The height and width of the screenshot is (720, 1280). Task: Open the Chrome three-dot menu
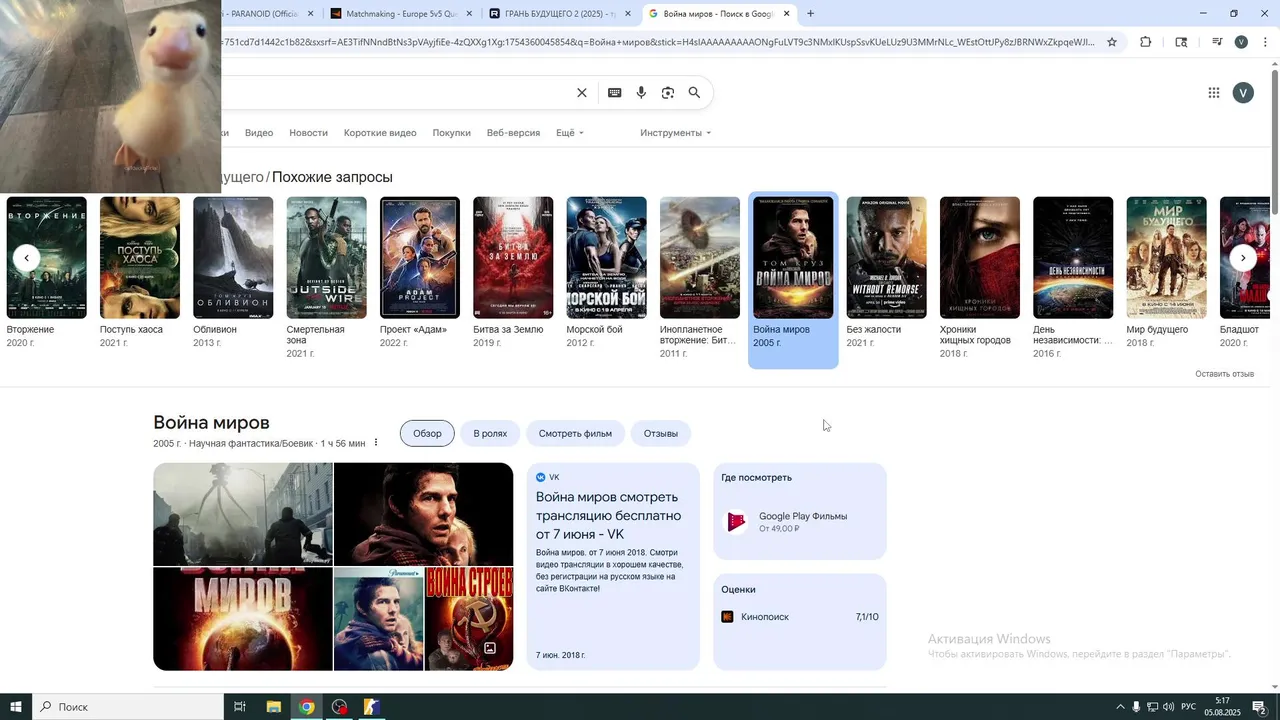pyautogui.click(x=1265, y=42)
